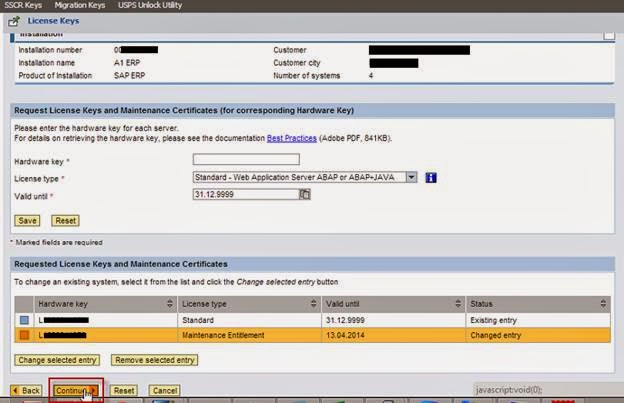
Task: Sort table by Status column
Action: (603, 304)
